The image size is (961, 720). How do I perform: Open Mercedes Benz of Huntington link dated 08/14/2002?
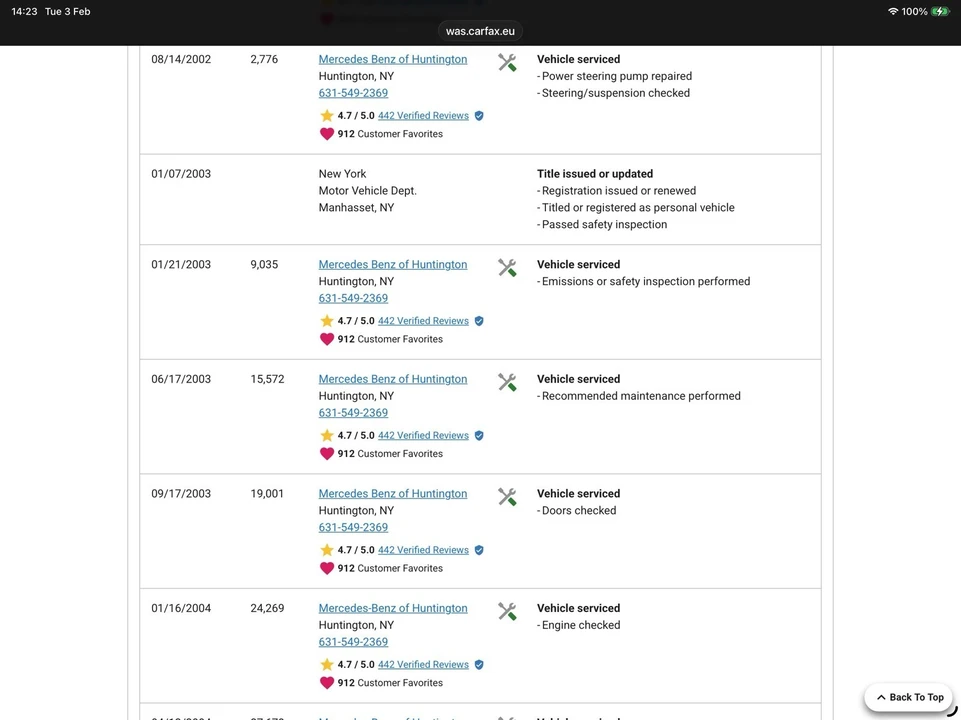(393, 59)
